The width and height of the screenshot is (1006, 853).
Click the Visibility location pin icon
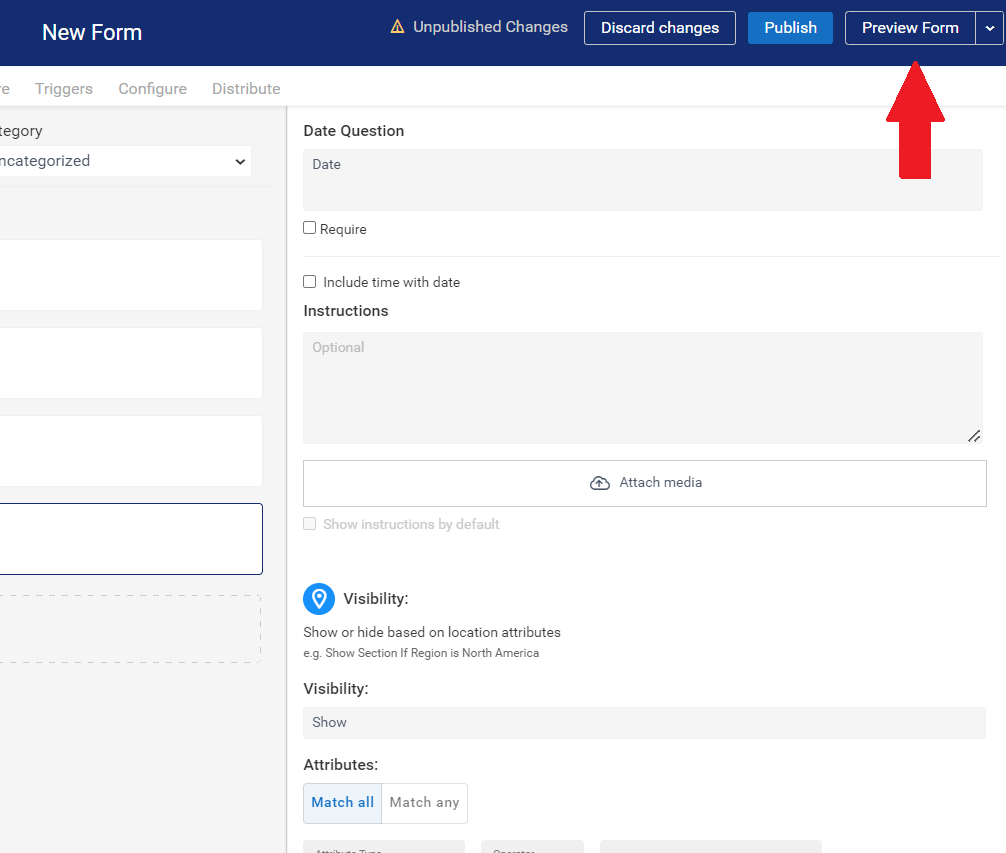coord(319,599)
